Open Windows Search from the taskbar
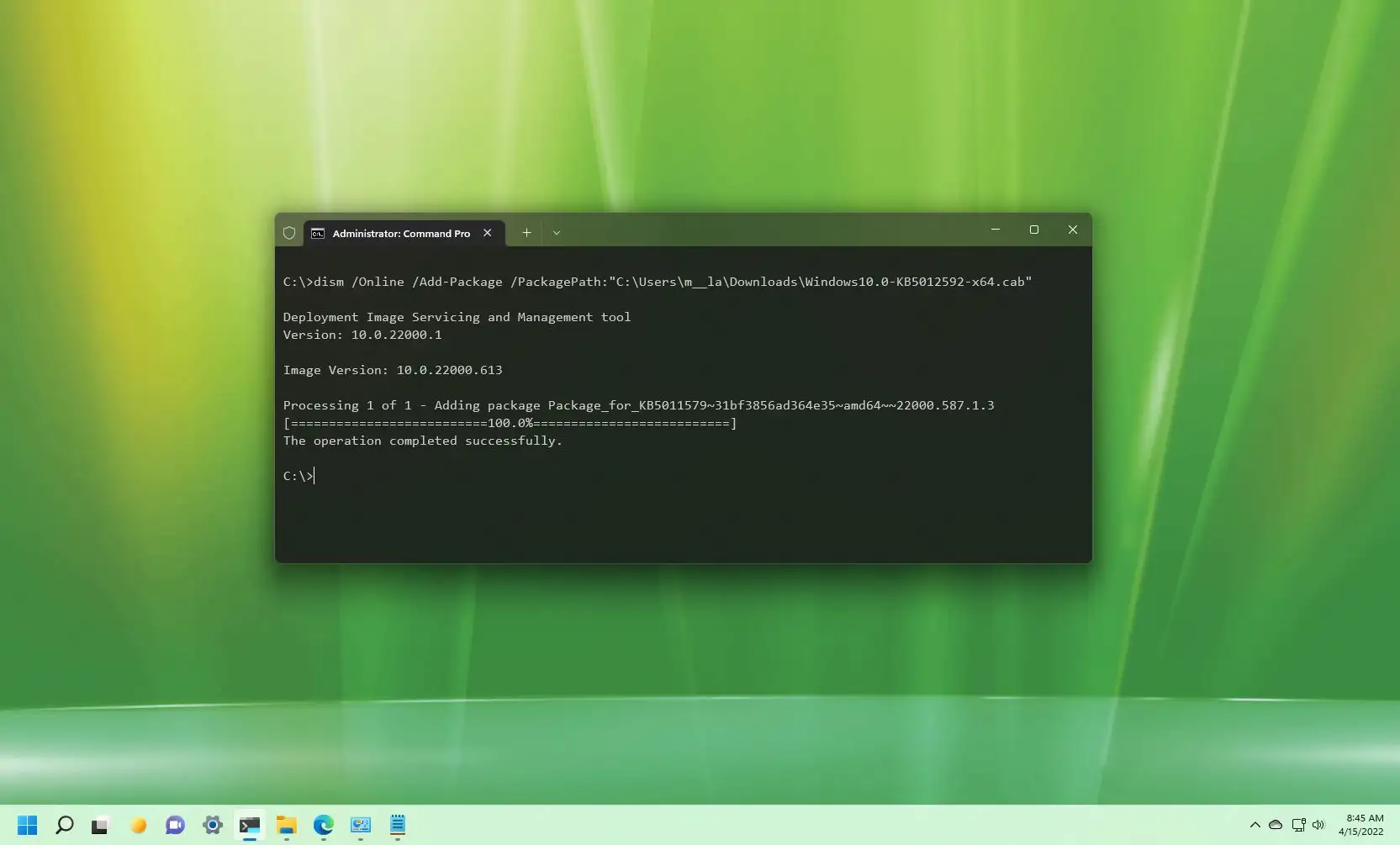Viewport: 1400px width, 845px height. (x=64, y=826)
